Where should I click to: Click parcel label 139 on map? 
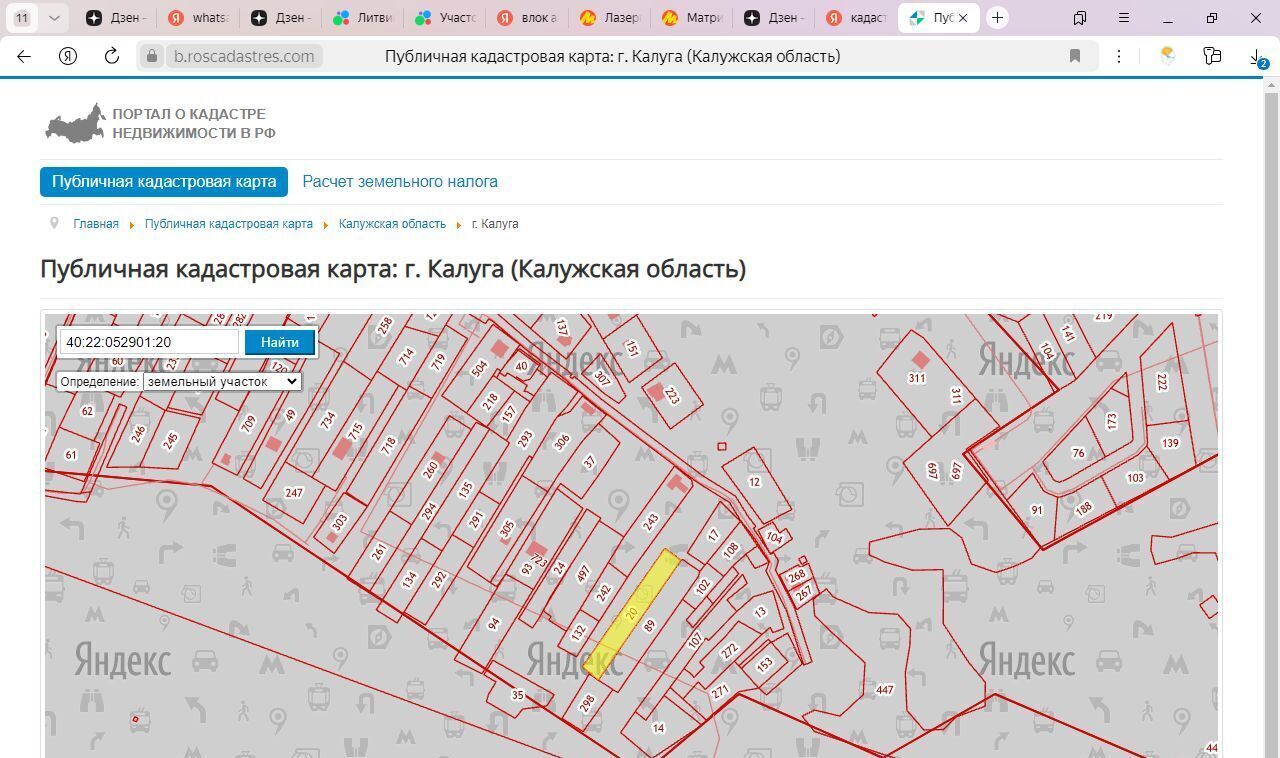(1170, 443)
